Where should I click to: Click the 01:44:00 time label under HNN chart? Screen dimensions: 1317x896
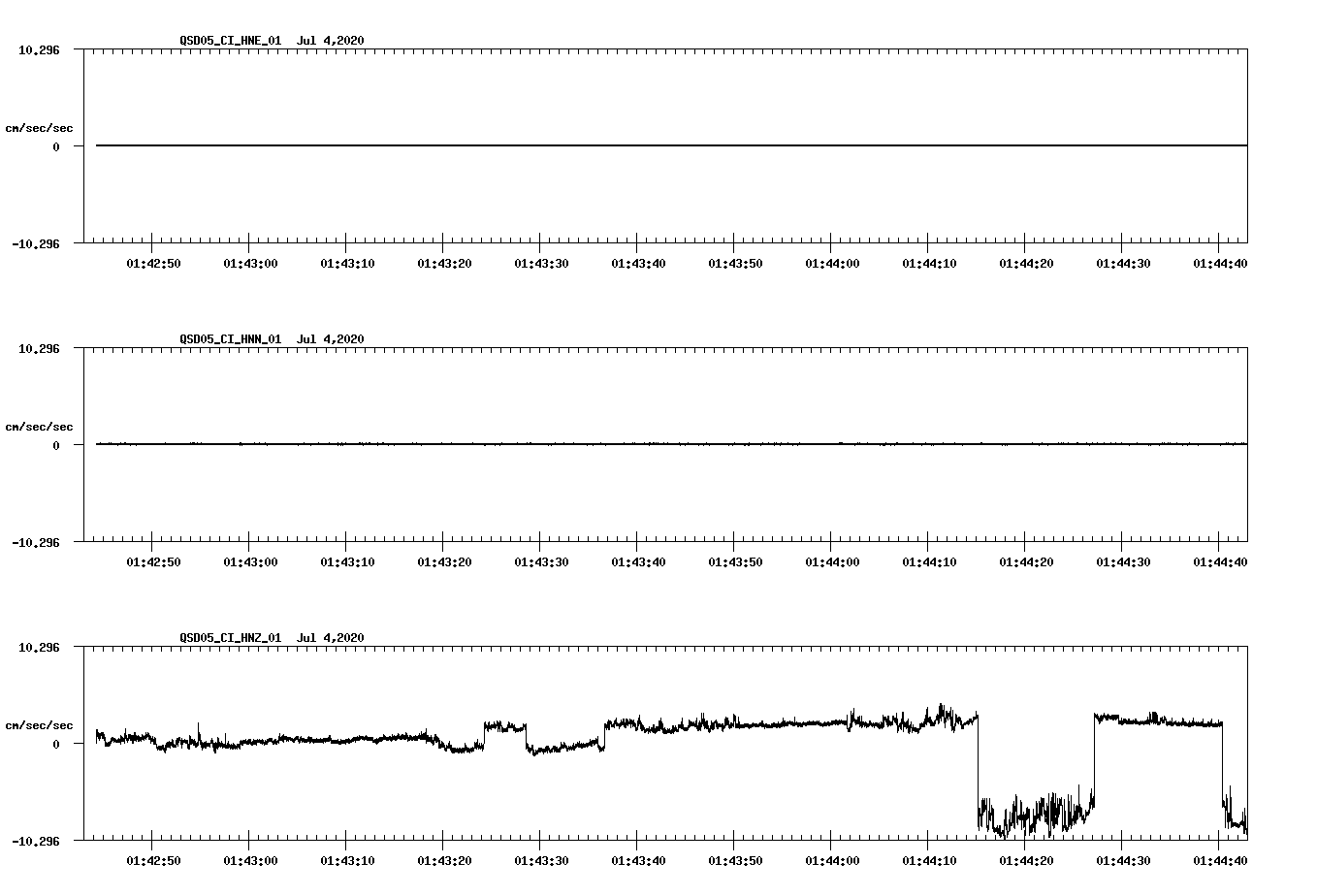832,562
